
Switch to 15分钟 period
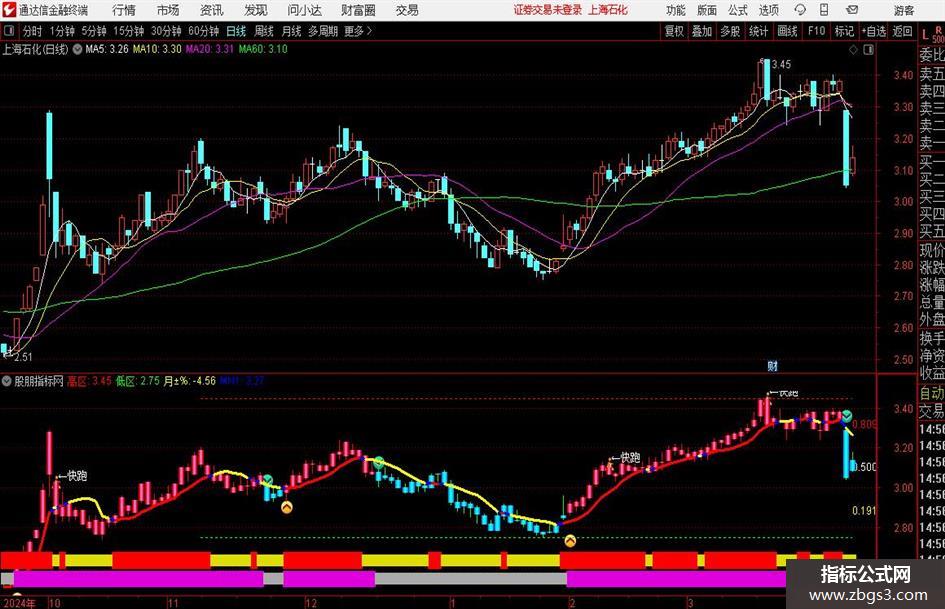128,31
